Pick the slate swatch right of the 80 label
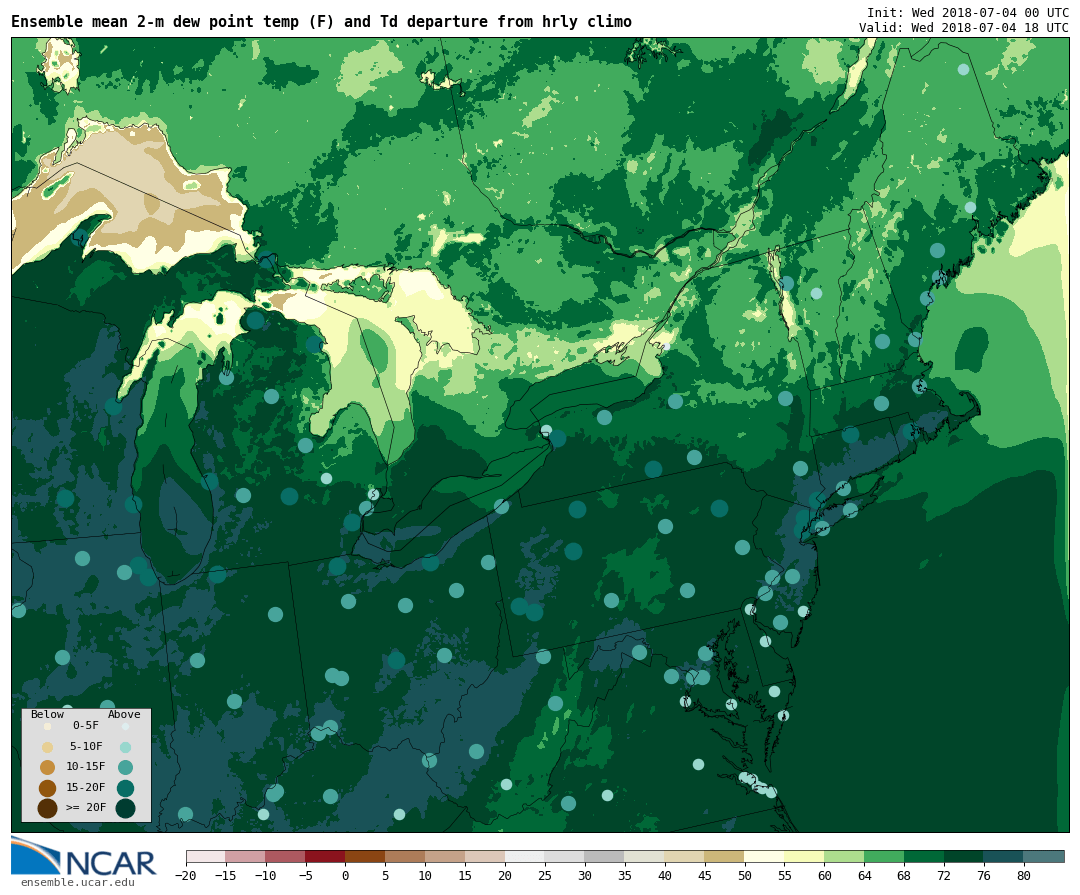The height and width of the screenshot is (895, 1080). coord(1043,856)
